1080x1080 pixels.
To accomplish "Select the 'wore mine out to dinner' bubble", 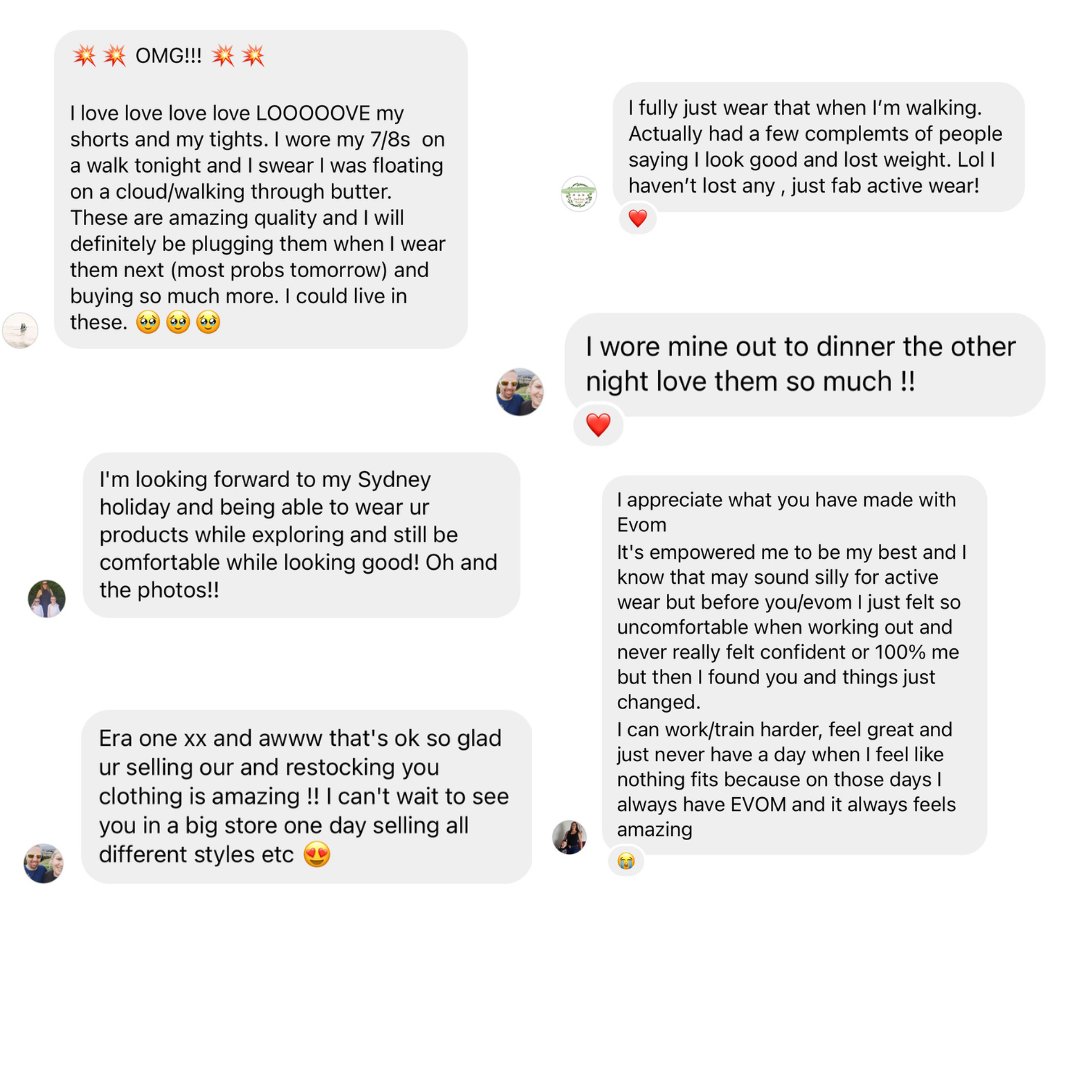I will [x=804, y=364].
